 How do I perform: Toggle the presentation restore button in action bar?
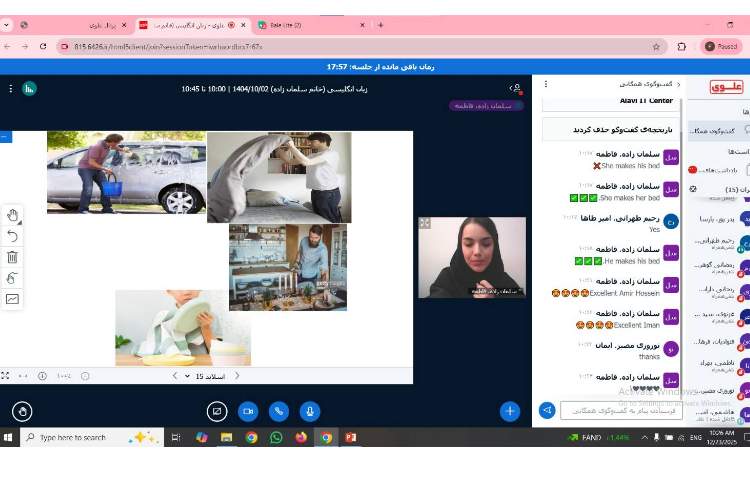click(x=217, y=412)
